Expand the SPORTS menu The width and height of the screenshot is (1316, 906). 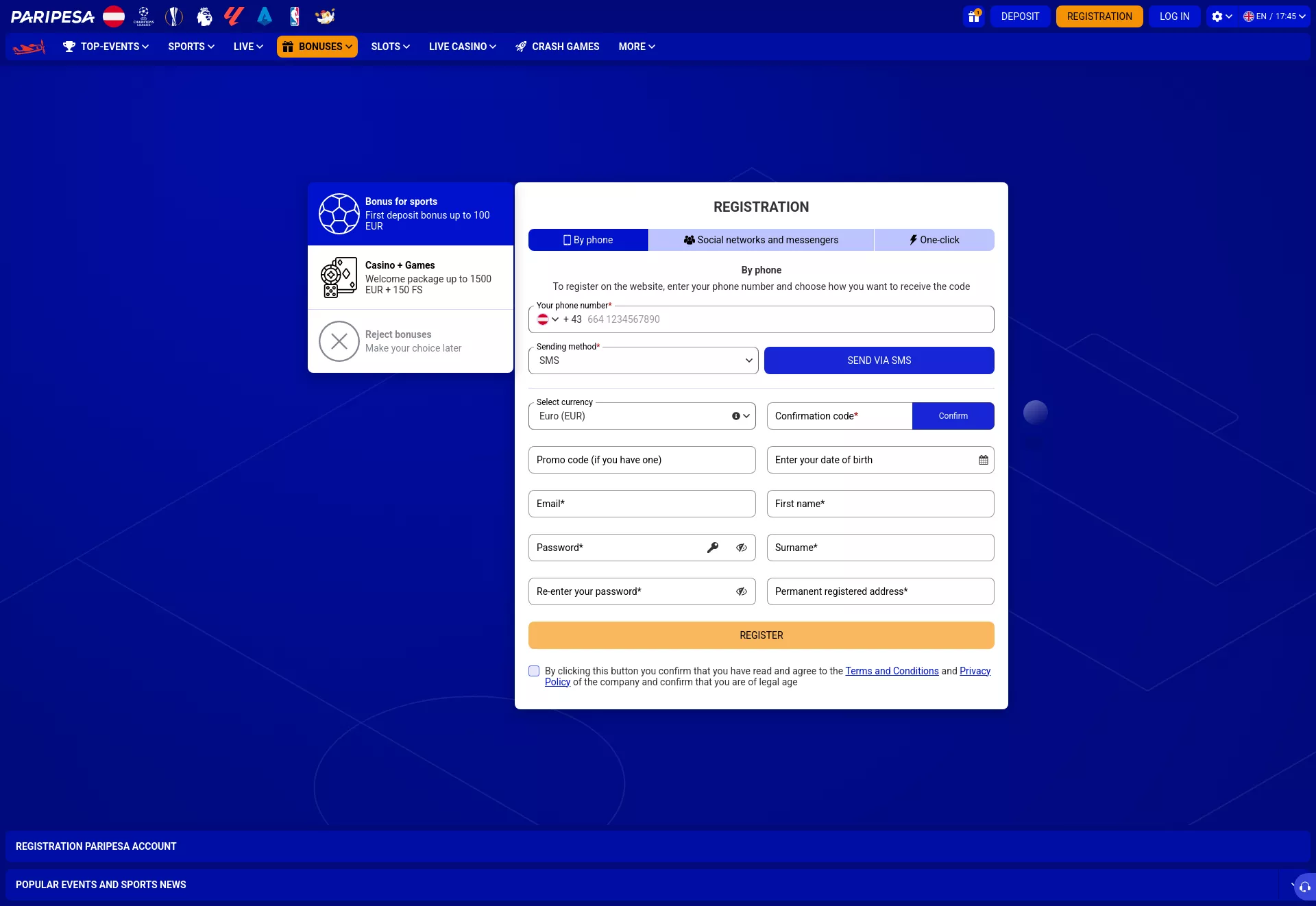(191, 47)
